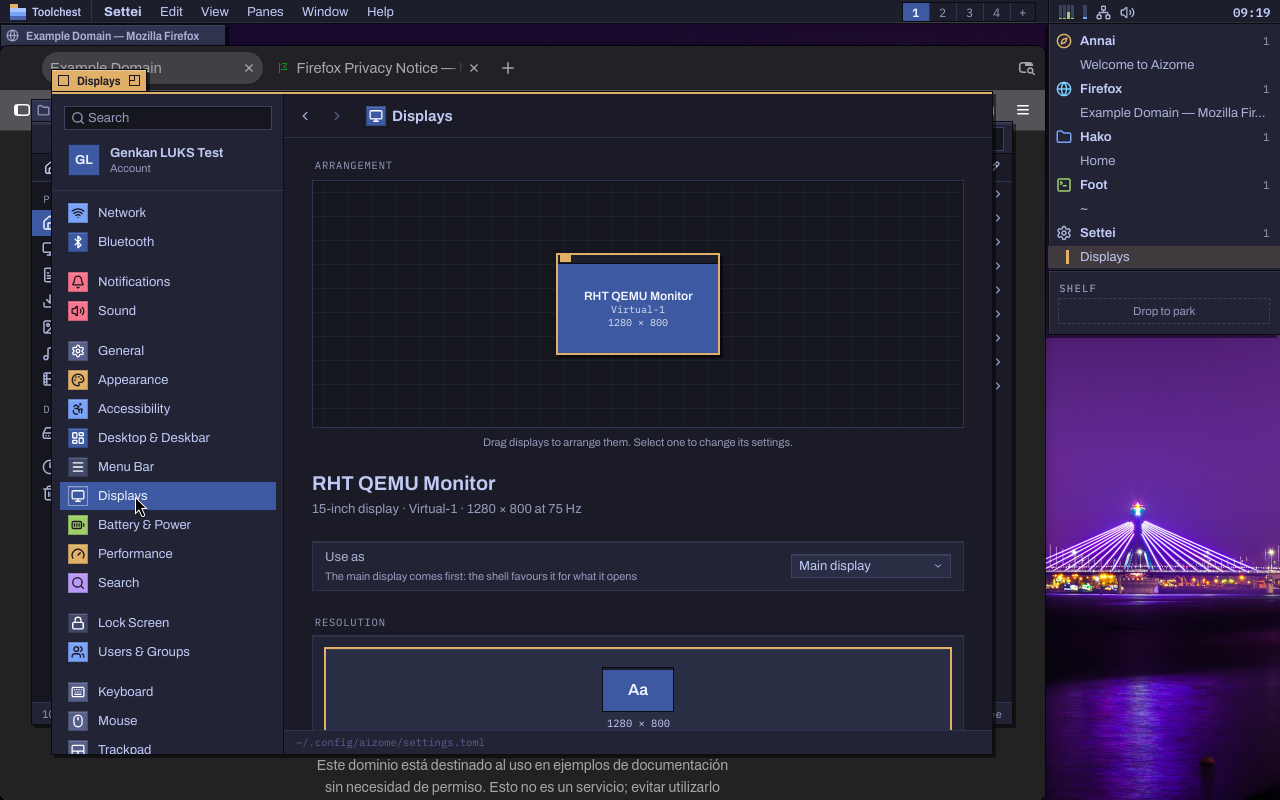Viewport: 1280px width, 800px height.
Task: Click the Annai compass icon in panel
Action: 1064,41
